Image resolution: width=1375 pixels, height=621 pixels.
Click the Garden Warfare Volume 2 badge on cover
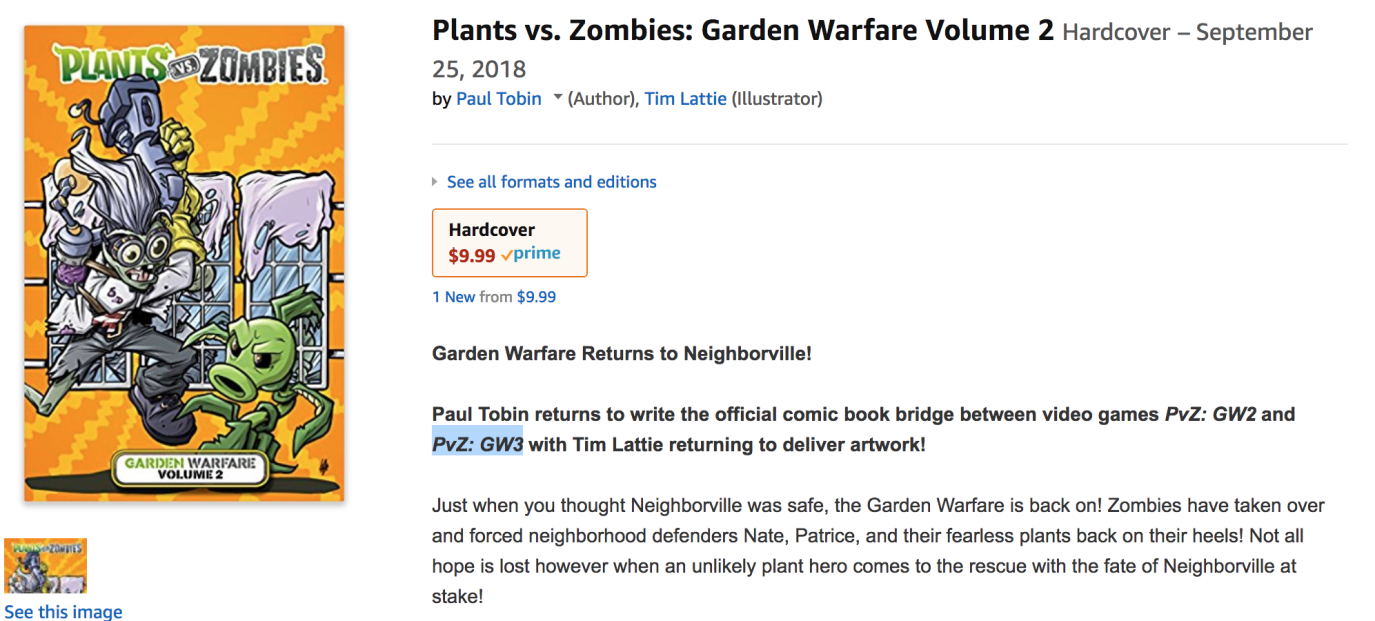pyautogui.click(x=190, y=467)
